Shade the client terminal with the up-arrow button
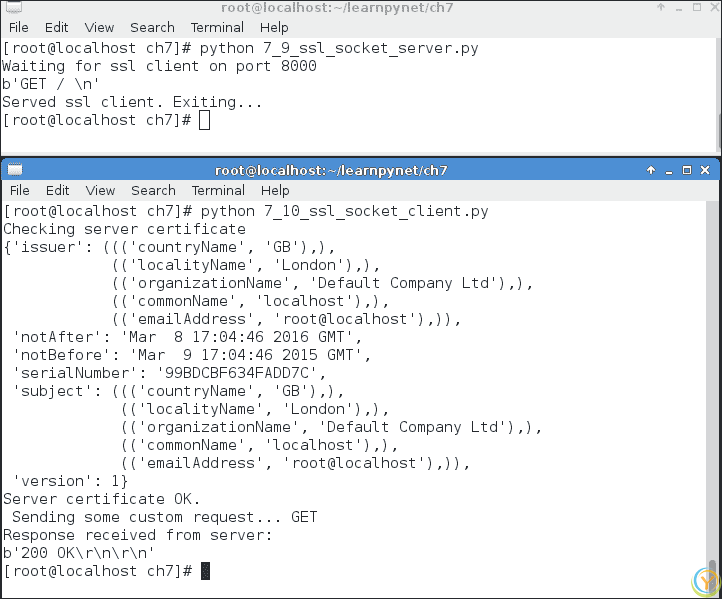Image resolution: width=722 pixels, height=599 pixels. pyautogui.click(x=651, y=170)
